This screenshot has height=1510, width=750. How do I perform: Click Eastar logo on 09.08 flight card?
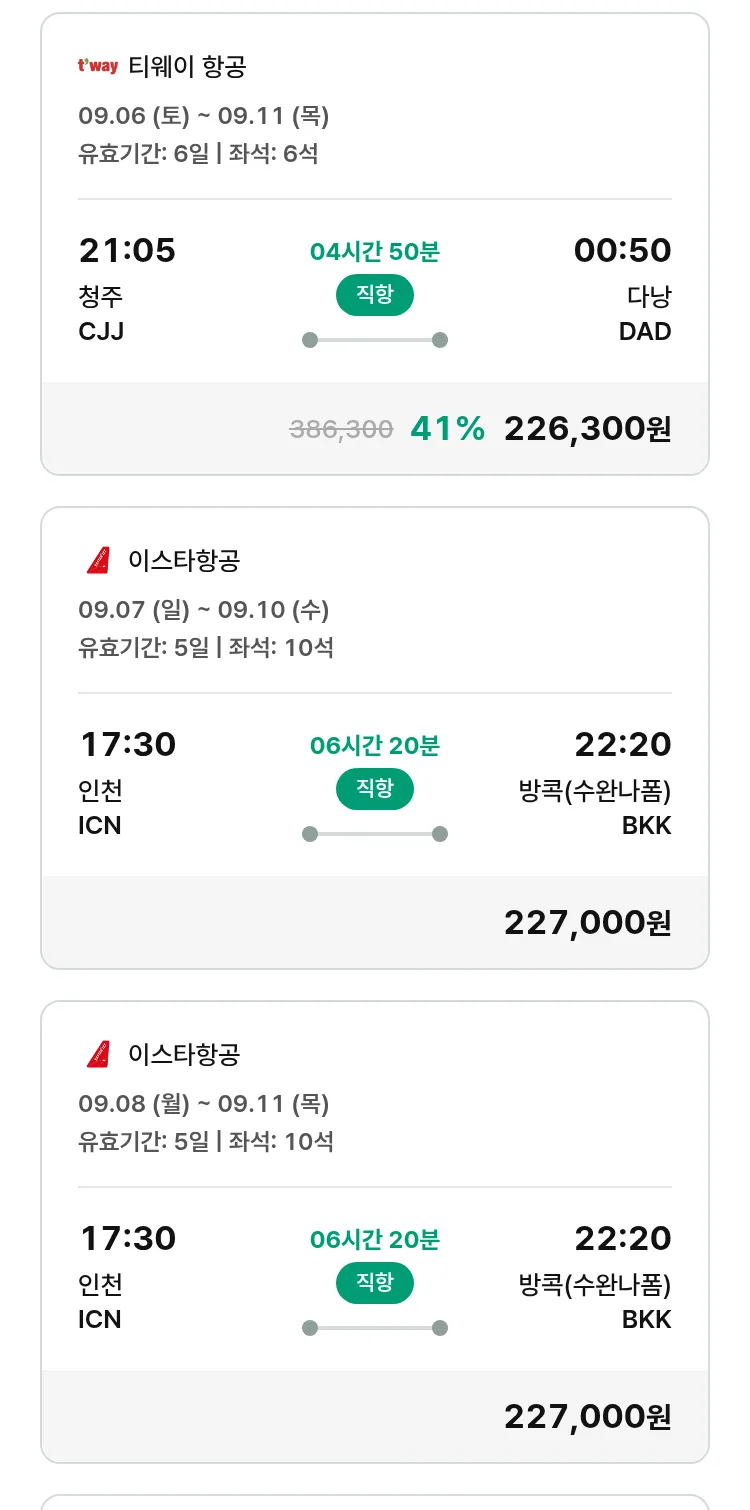click(x=98, y=1055)
